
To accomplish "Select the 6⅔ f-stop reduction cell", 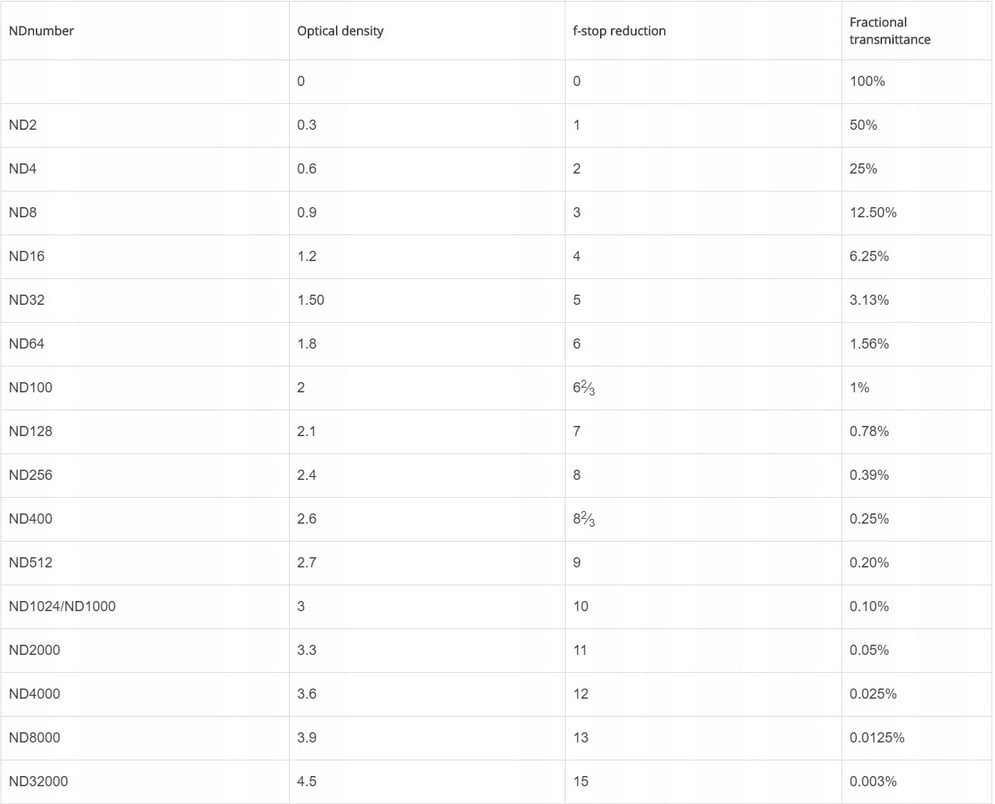I will (584, 388).
